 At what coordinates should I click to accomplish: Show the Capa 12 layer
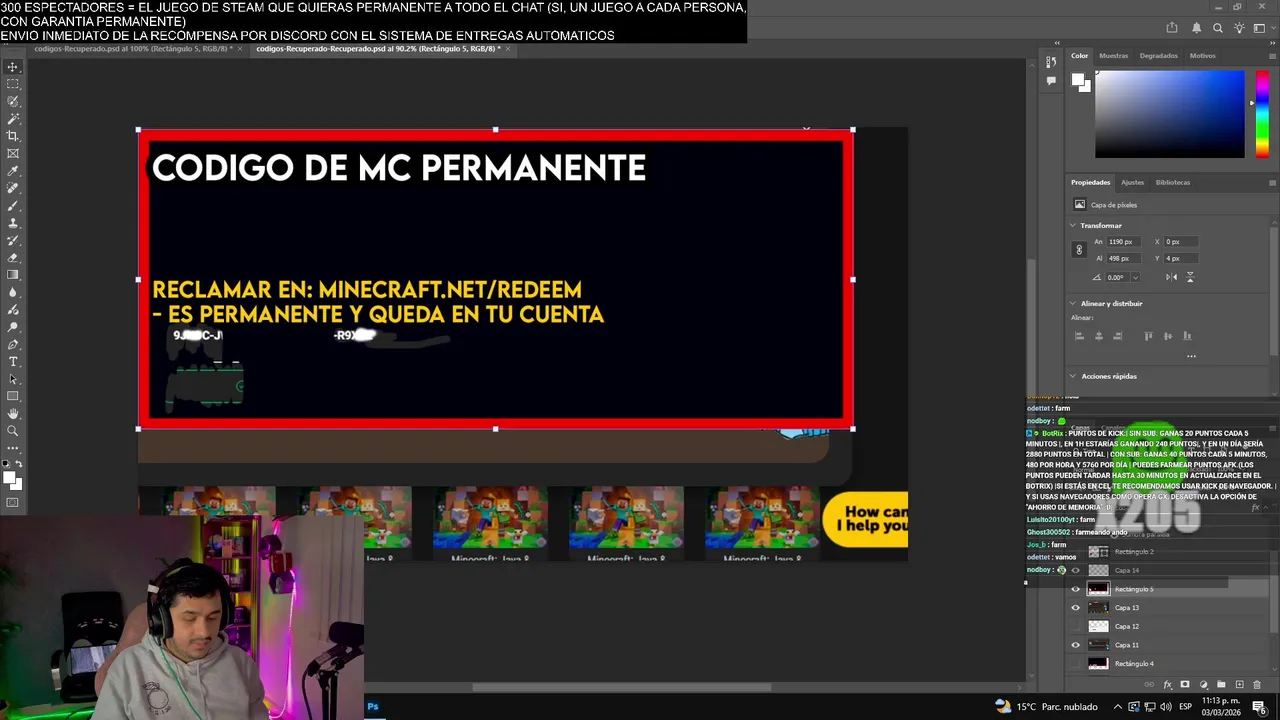pos(1076,626)
